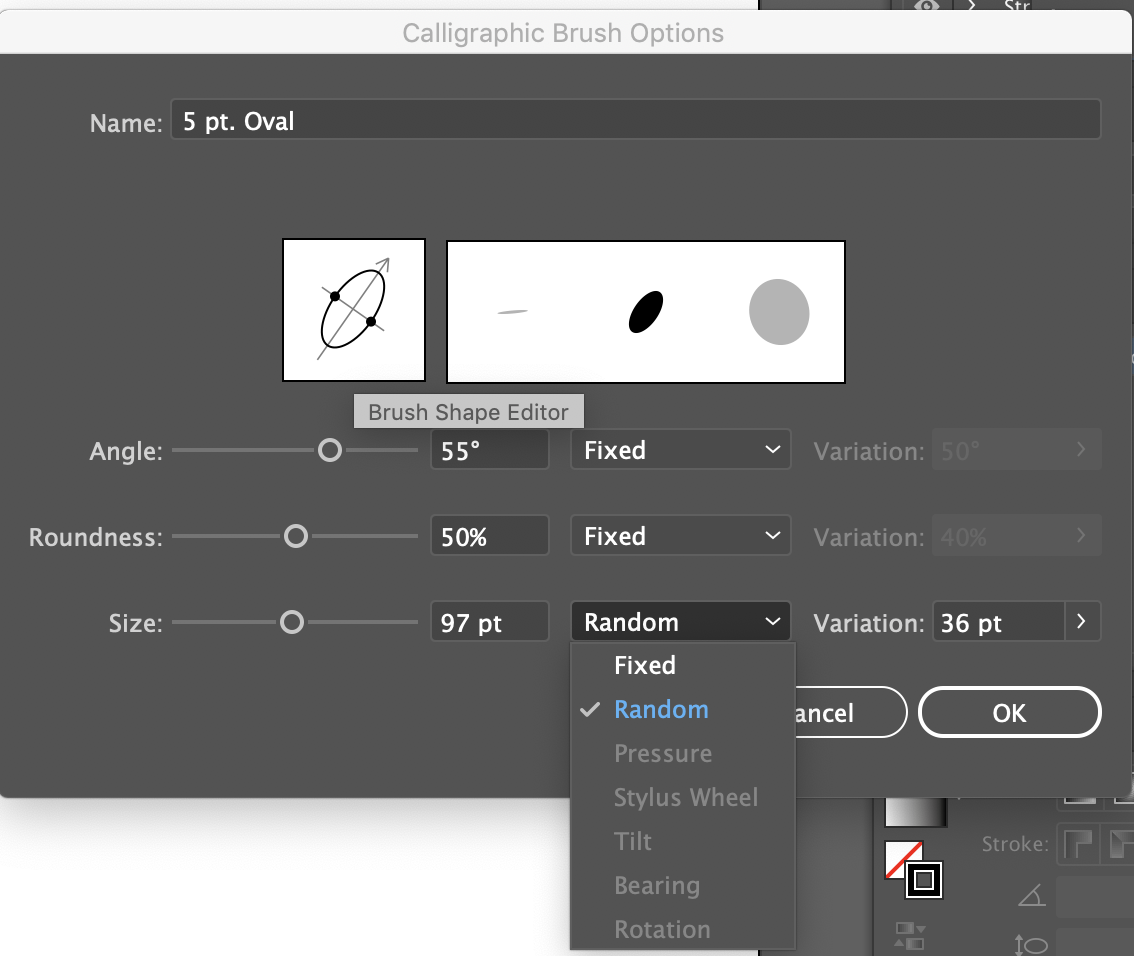Select Pressure from the Size dropdown list

click(662, 753)
